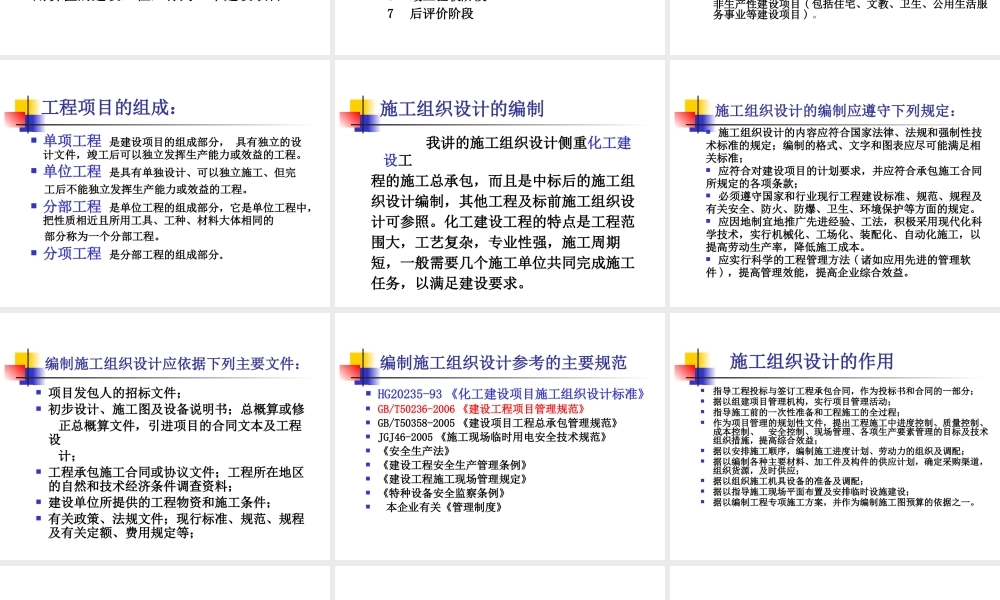Click the bullet starting 应实行科学的工程管理方法
The image size is (1000, 600).
pos(838,266)
